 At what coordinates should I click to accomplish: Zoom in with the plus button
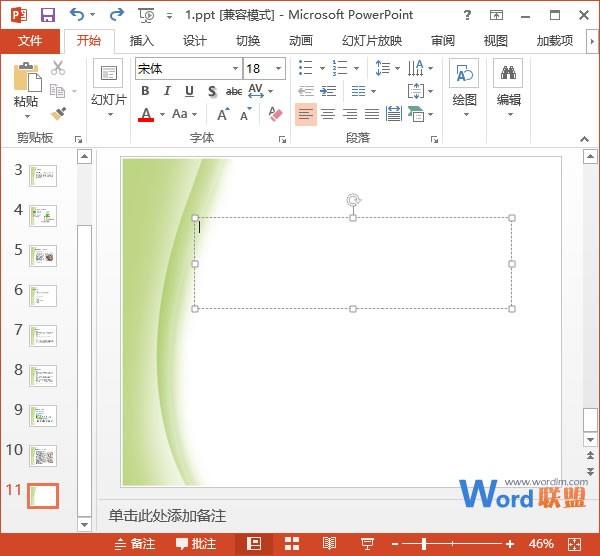coord(510,544)
